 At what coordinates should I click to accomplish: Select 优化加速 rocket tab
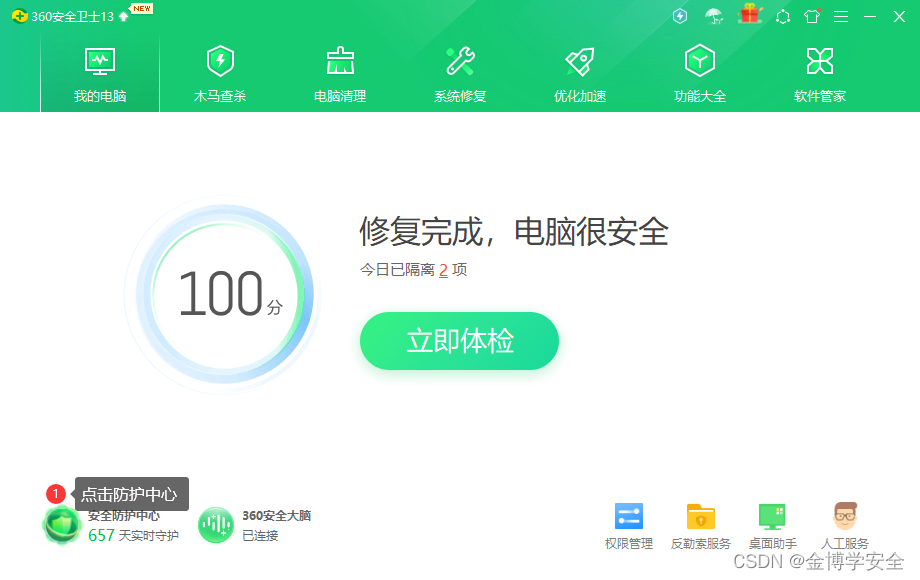pyautogui.click(x=580, y=74)
